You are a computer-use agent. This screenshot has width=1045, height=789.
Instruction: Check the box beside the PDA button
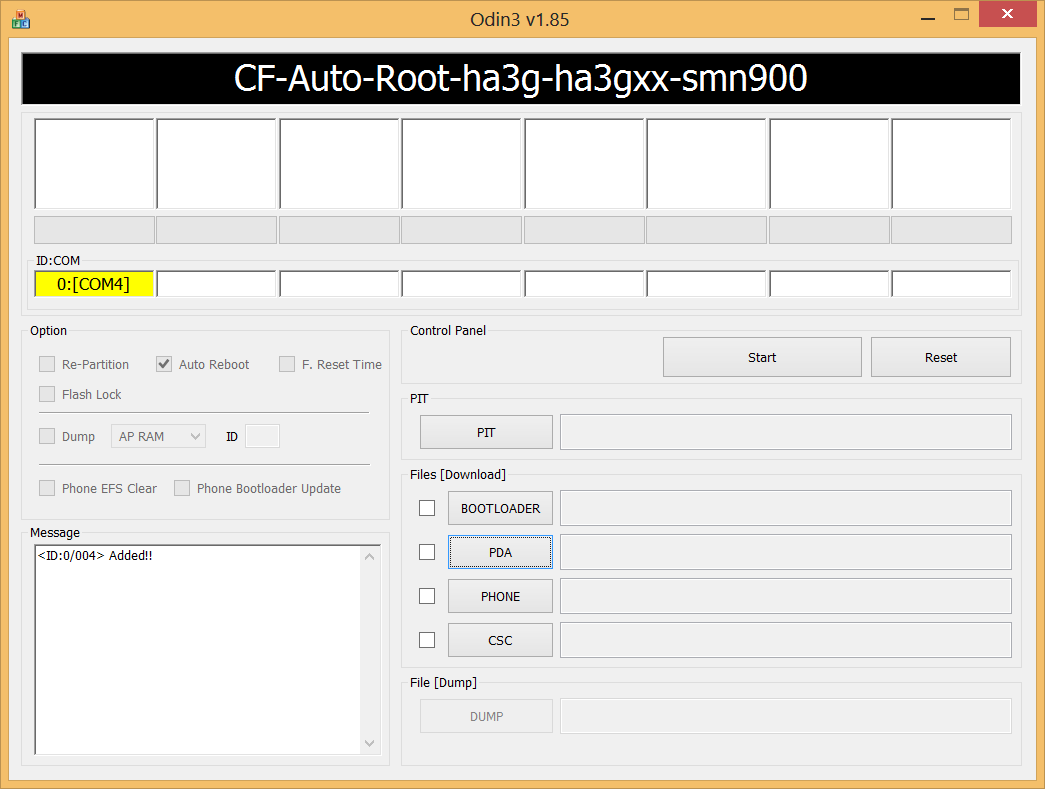point(427,551)
